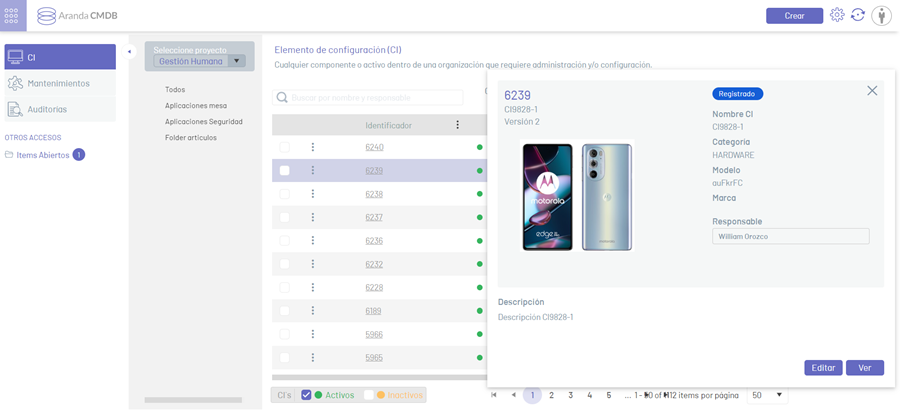Open row actions menu for 6228
The width and height of the screenshot is (900, 412).
pos(312,287)
